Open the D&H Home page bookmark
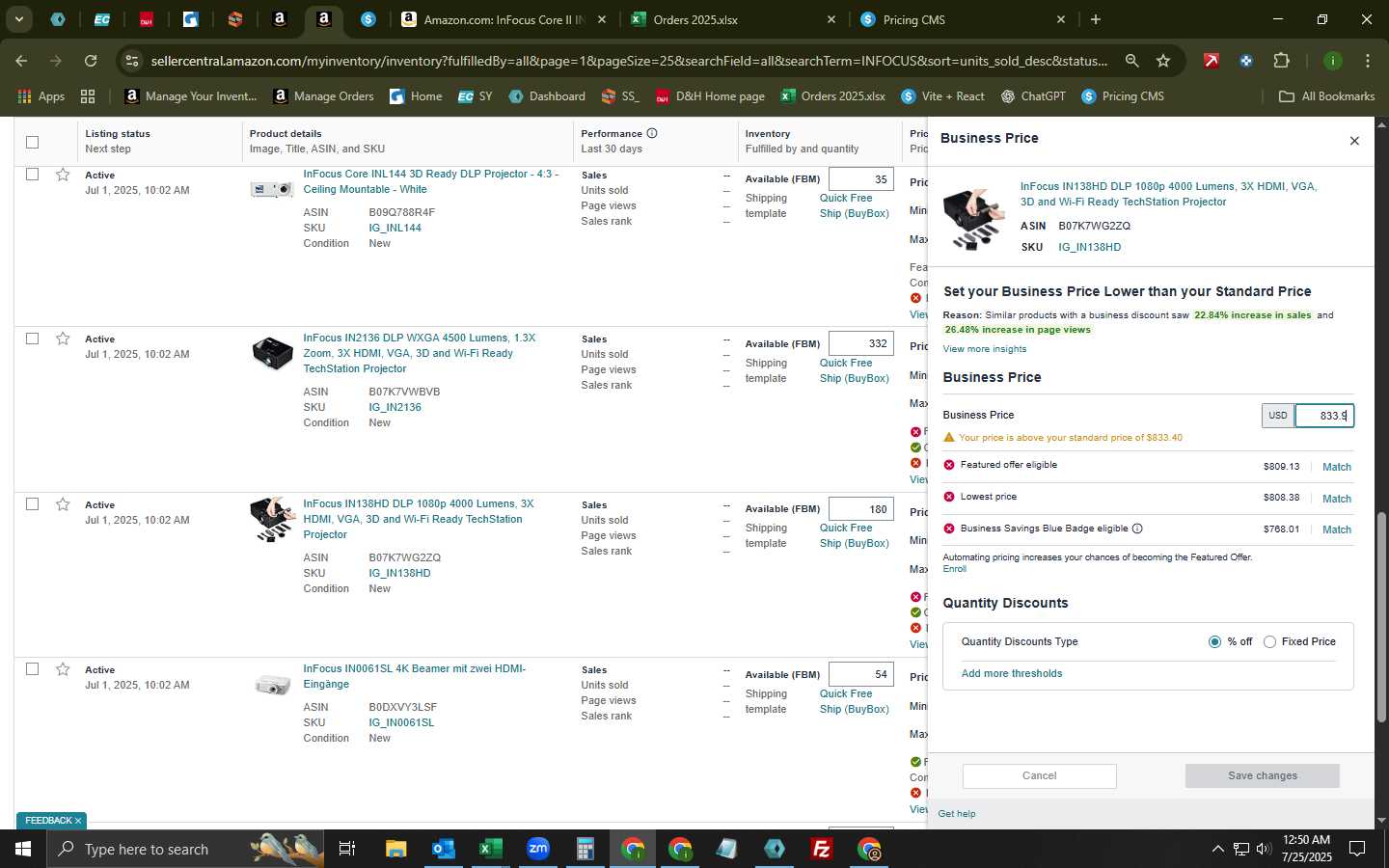The image size is (1389, 868). pos(710,96)
